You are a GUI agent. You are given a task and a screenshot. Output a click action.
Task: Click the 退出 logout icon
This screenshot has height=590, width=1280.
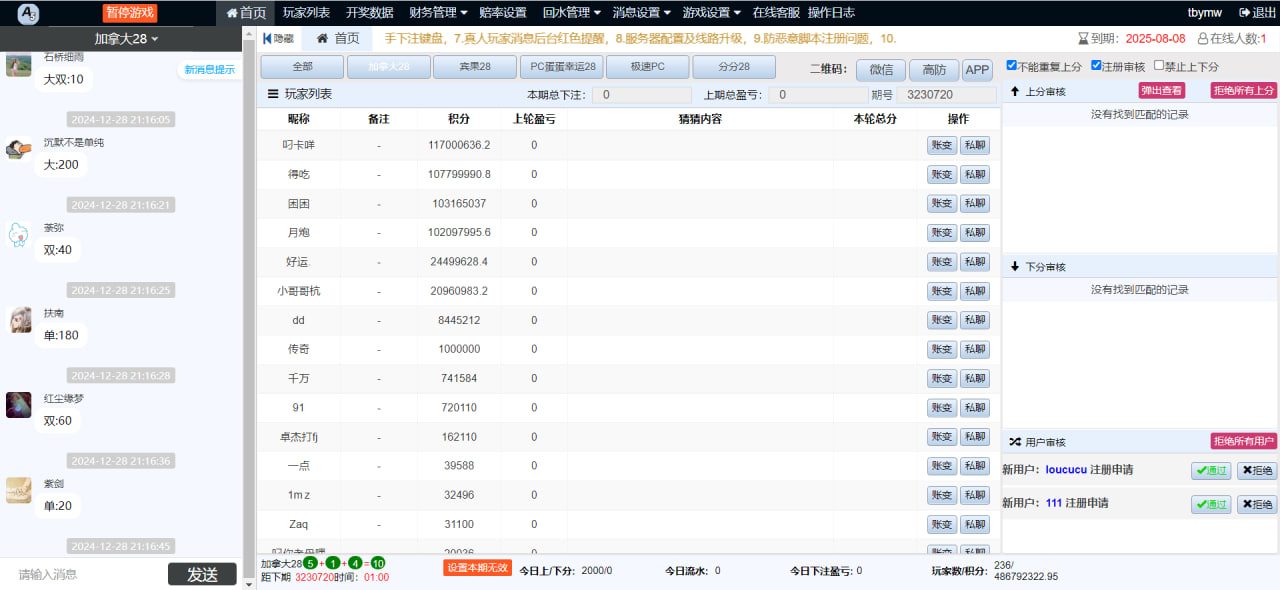pyautogui.click(x=1244, y=13)
